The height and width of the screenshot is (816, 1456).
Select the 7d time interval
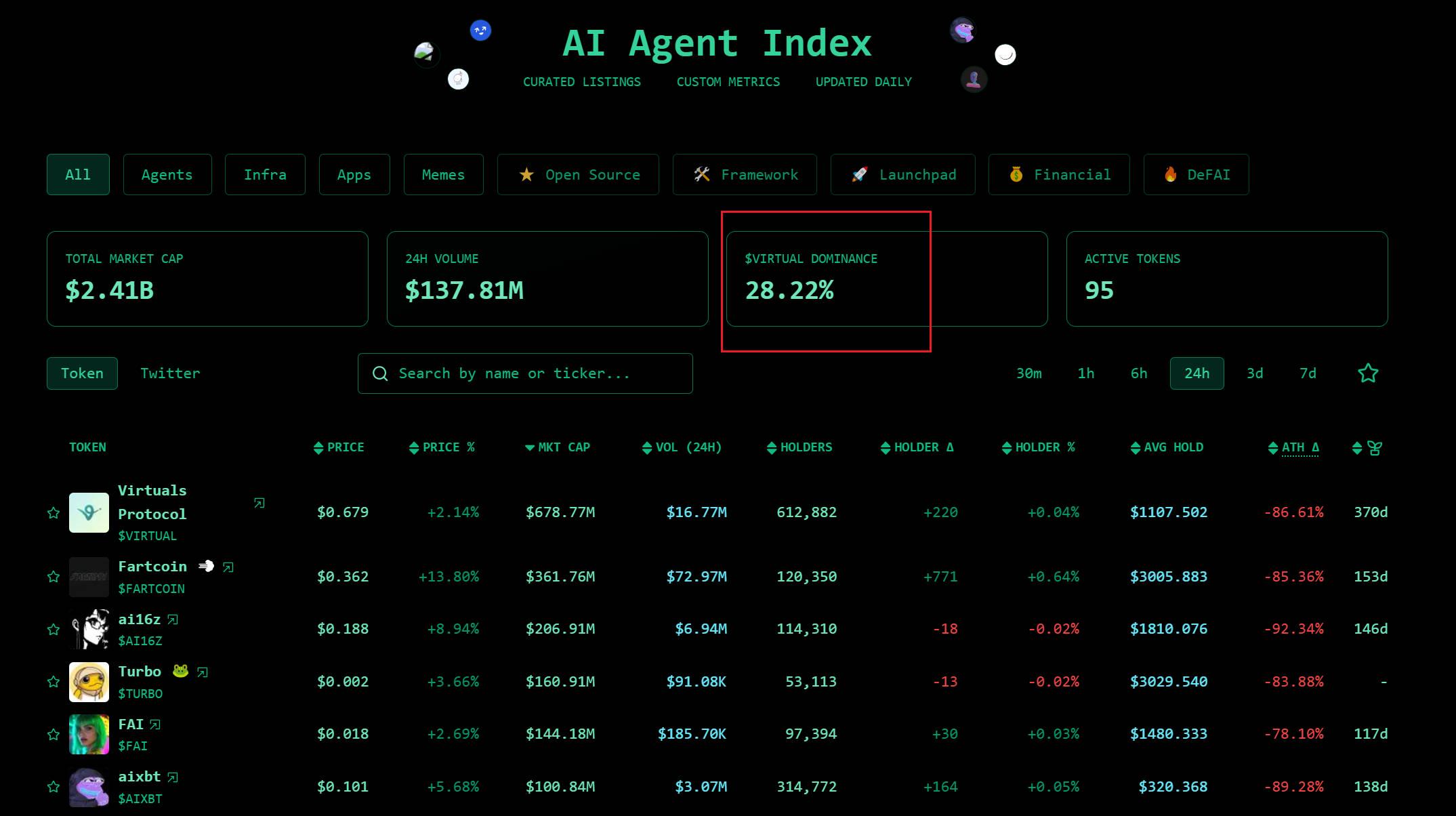[x=1307, y=372]
